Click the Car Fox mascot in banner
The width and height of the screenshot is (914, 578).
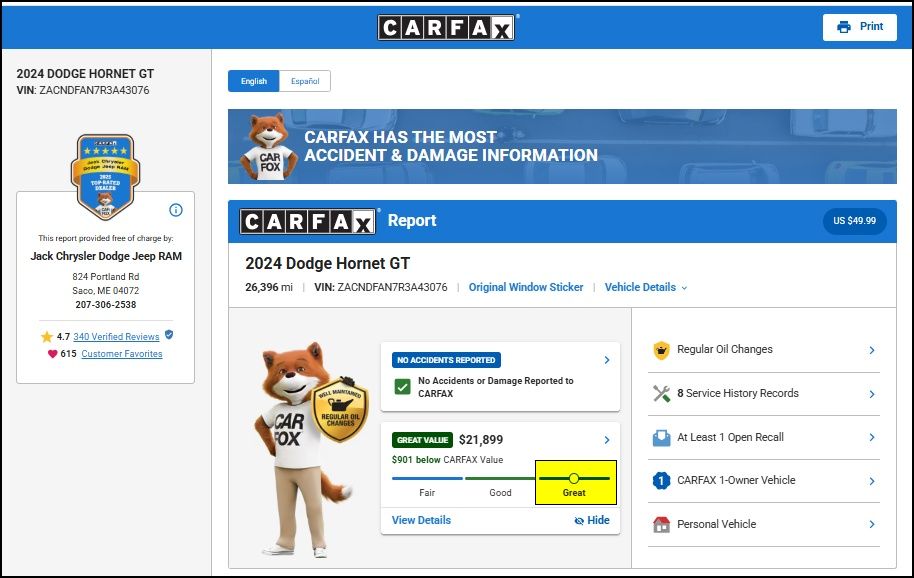[268, 146]
